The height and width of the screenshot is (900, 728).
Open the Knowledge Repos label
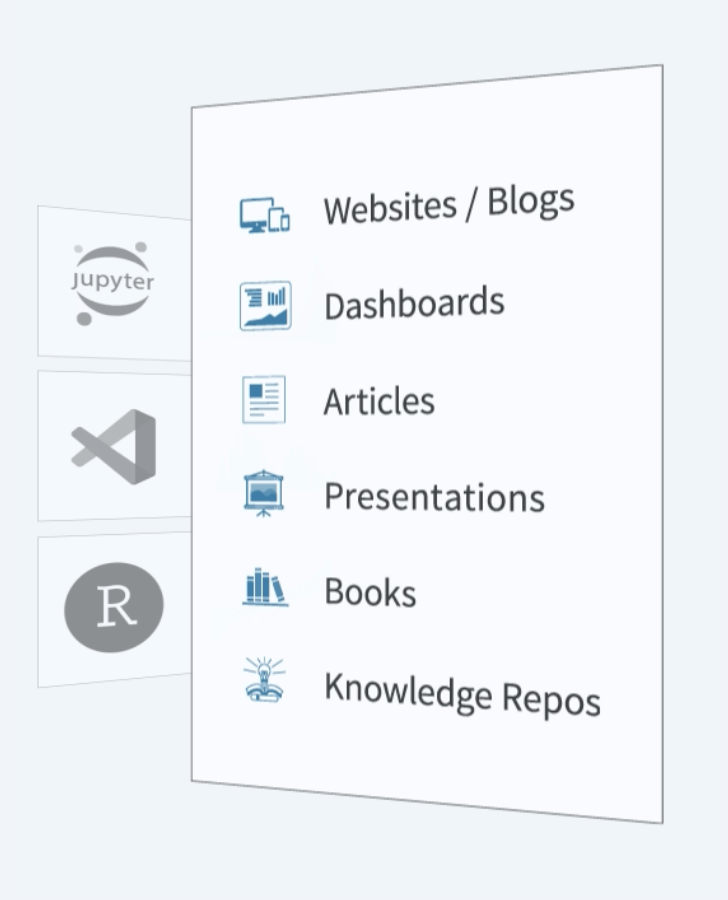[x=462, y=693]
